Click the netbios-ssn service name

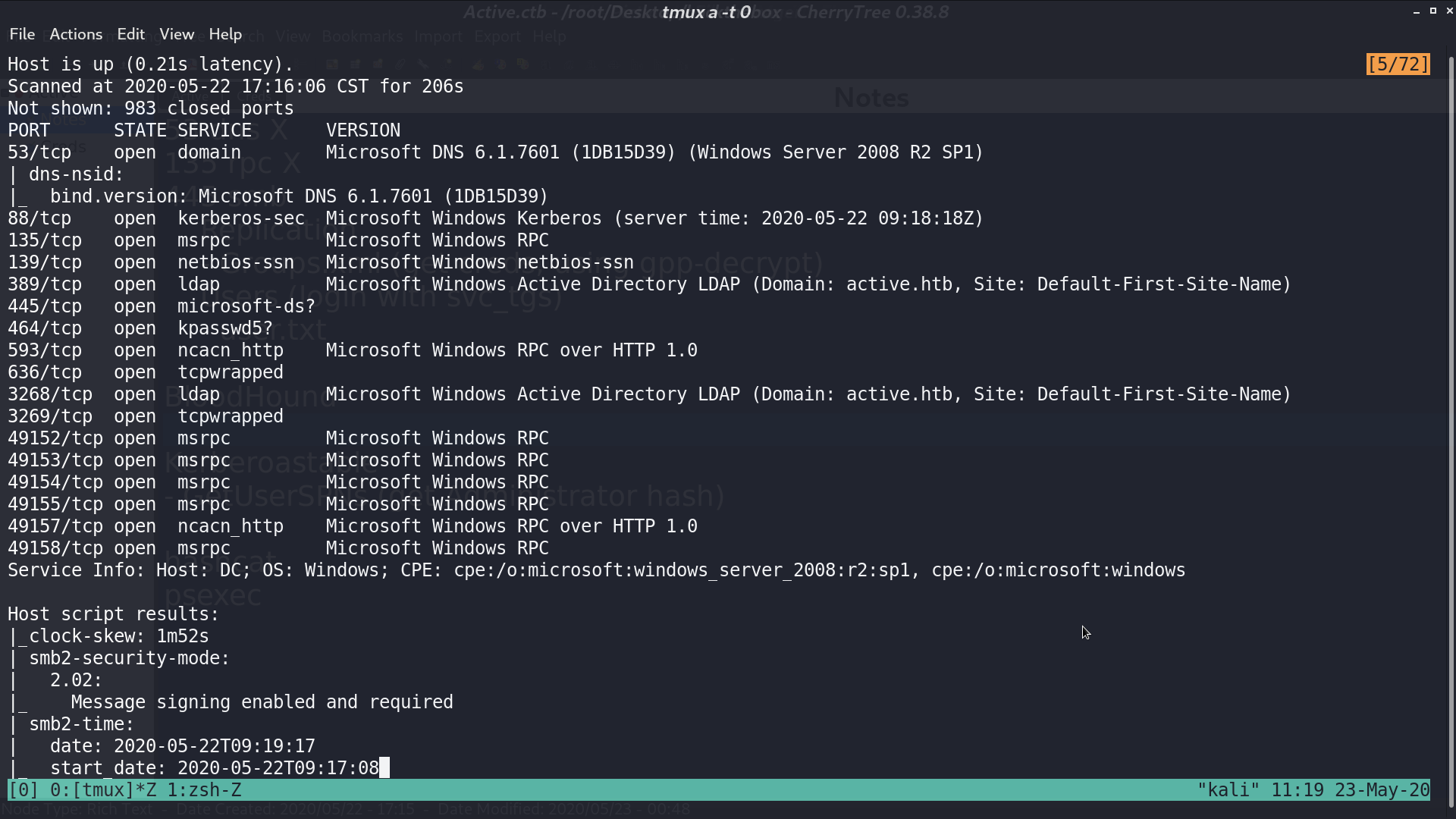coord(236,262)
